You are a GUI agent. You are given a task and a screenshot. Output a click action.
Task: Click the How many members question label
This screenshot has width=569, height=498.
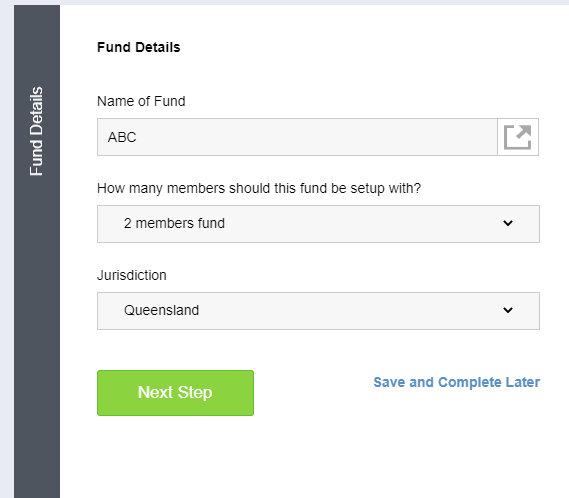click(259, 188)
